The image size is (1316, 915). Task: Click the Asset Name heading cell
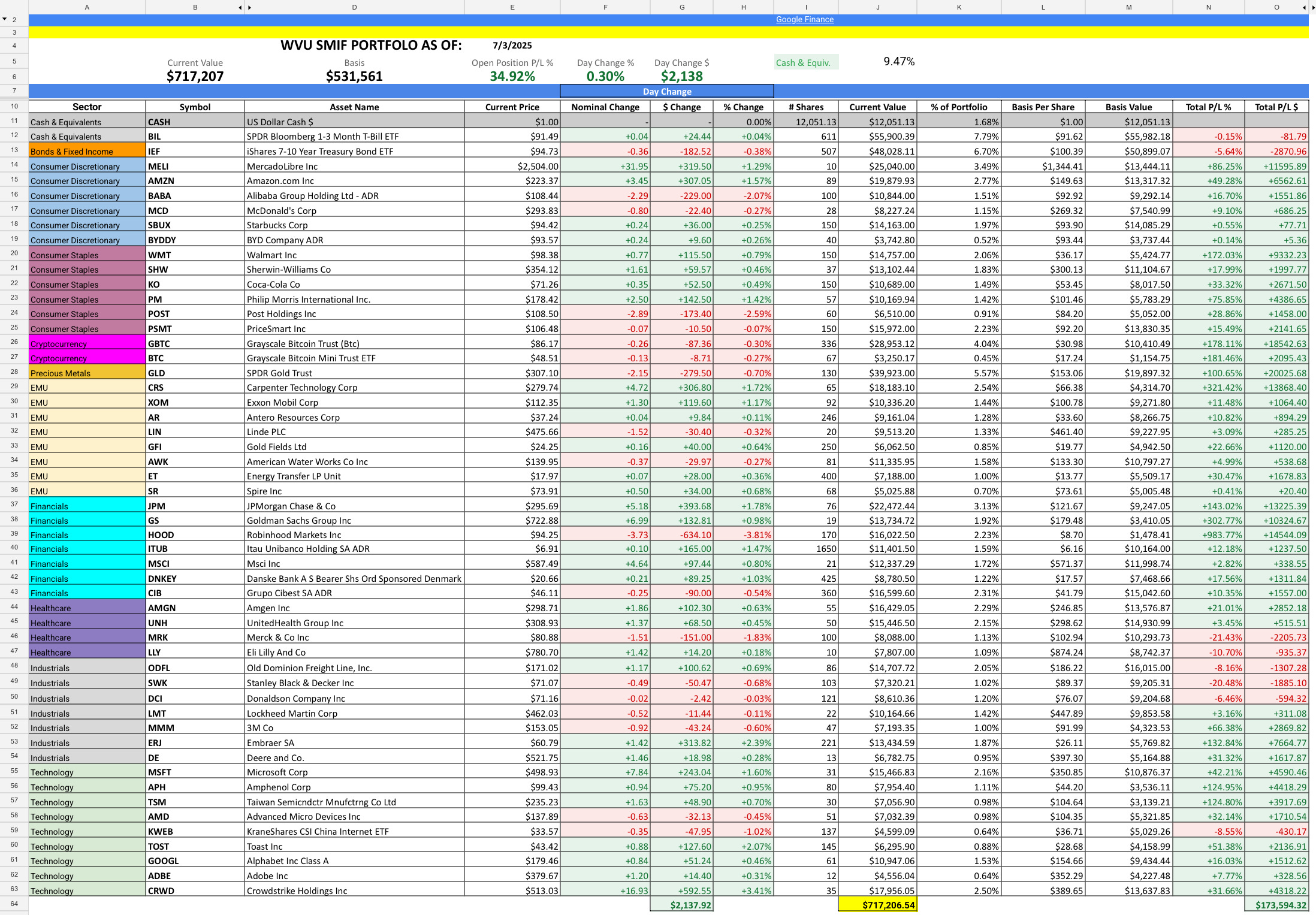pyautogui.click(x=354, y=107)
